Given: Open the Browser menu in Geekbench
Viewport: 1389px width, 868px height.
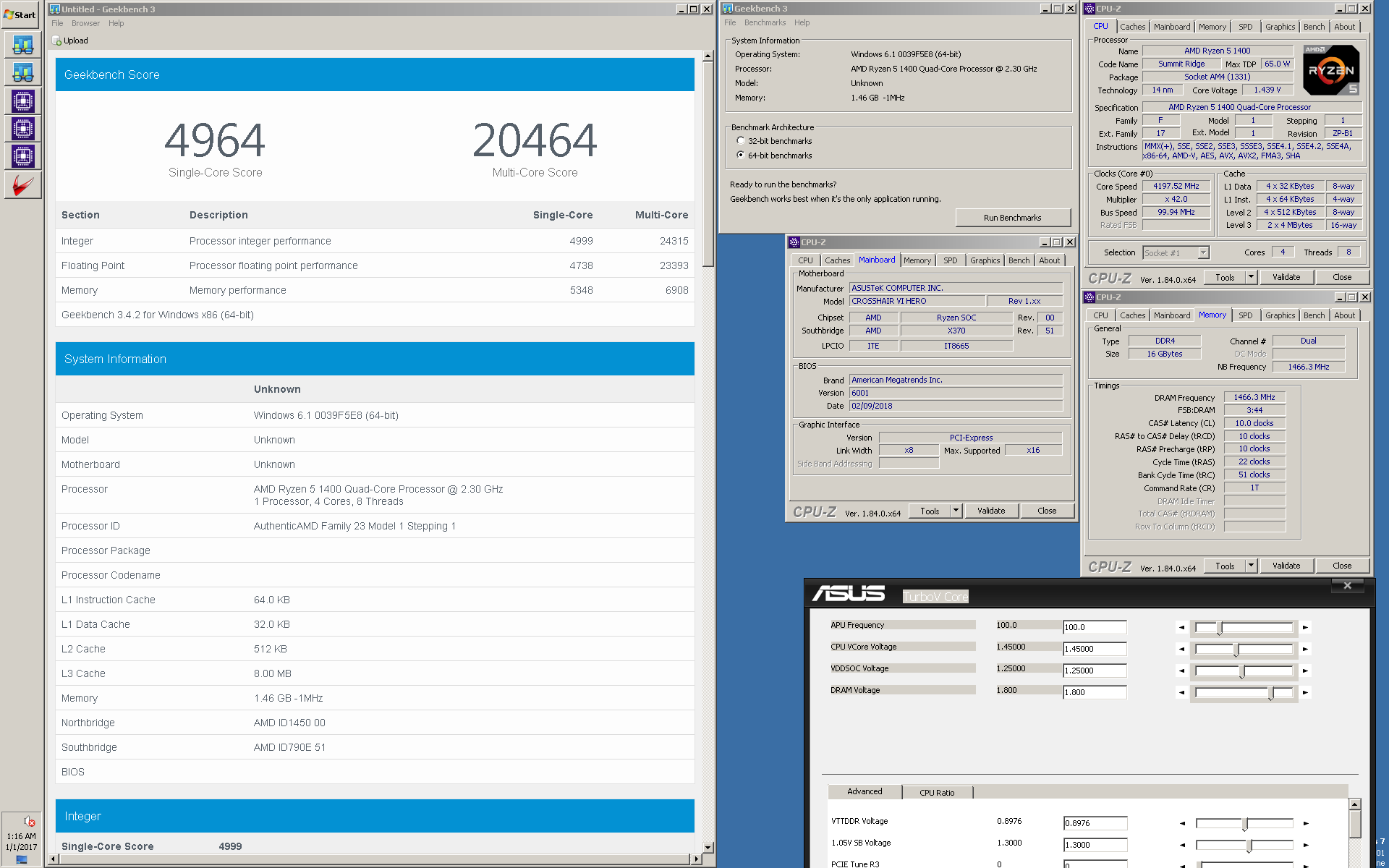Looking at the screenshot, I should click(85, 23).
